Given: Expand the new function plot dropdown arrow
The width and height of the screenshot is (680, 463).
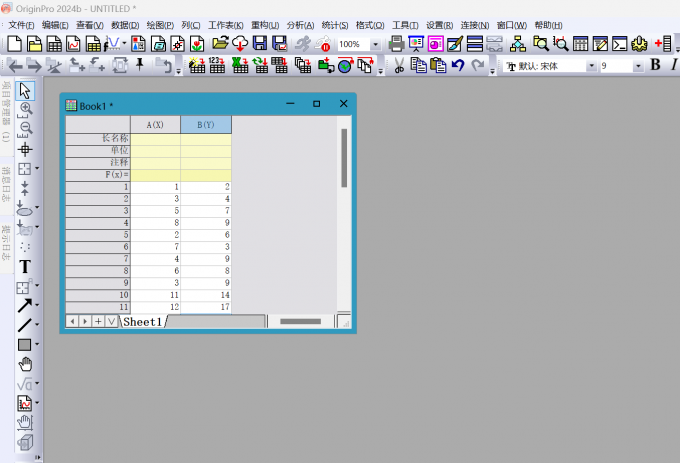Looking at the screenshot, I should (x=124, y=43).
